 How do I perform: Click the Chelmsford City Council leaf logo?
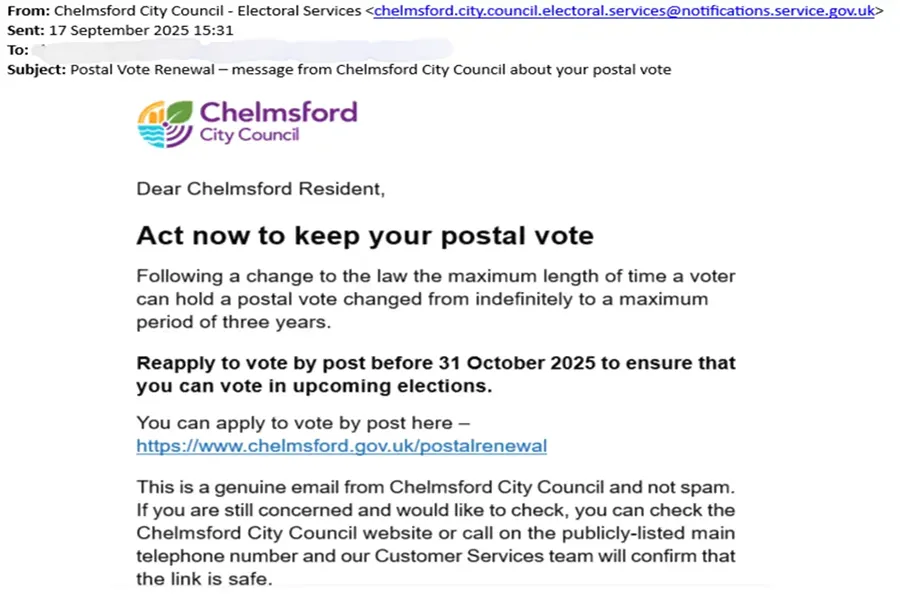tap(165, 124)
